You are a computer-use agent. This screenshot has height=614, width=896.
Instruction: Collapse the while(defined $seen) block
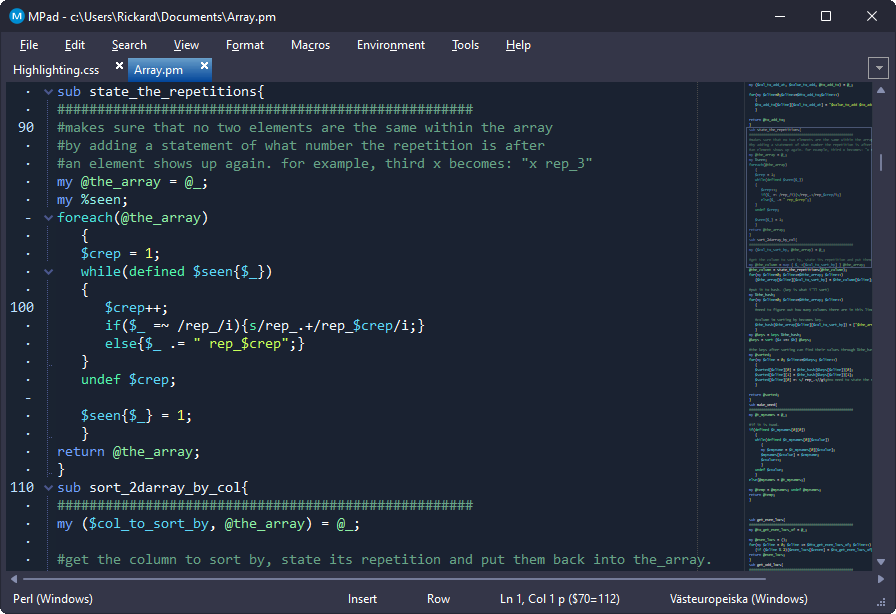click(47, 272)
